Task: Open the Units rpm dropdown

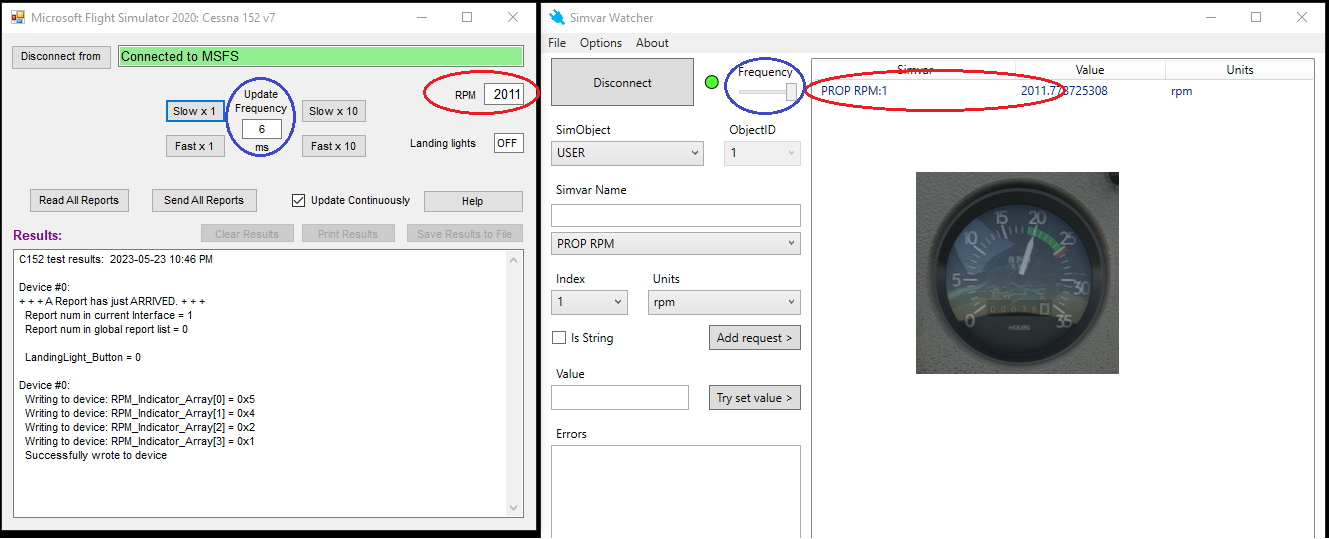Action: tap(723, 302)
